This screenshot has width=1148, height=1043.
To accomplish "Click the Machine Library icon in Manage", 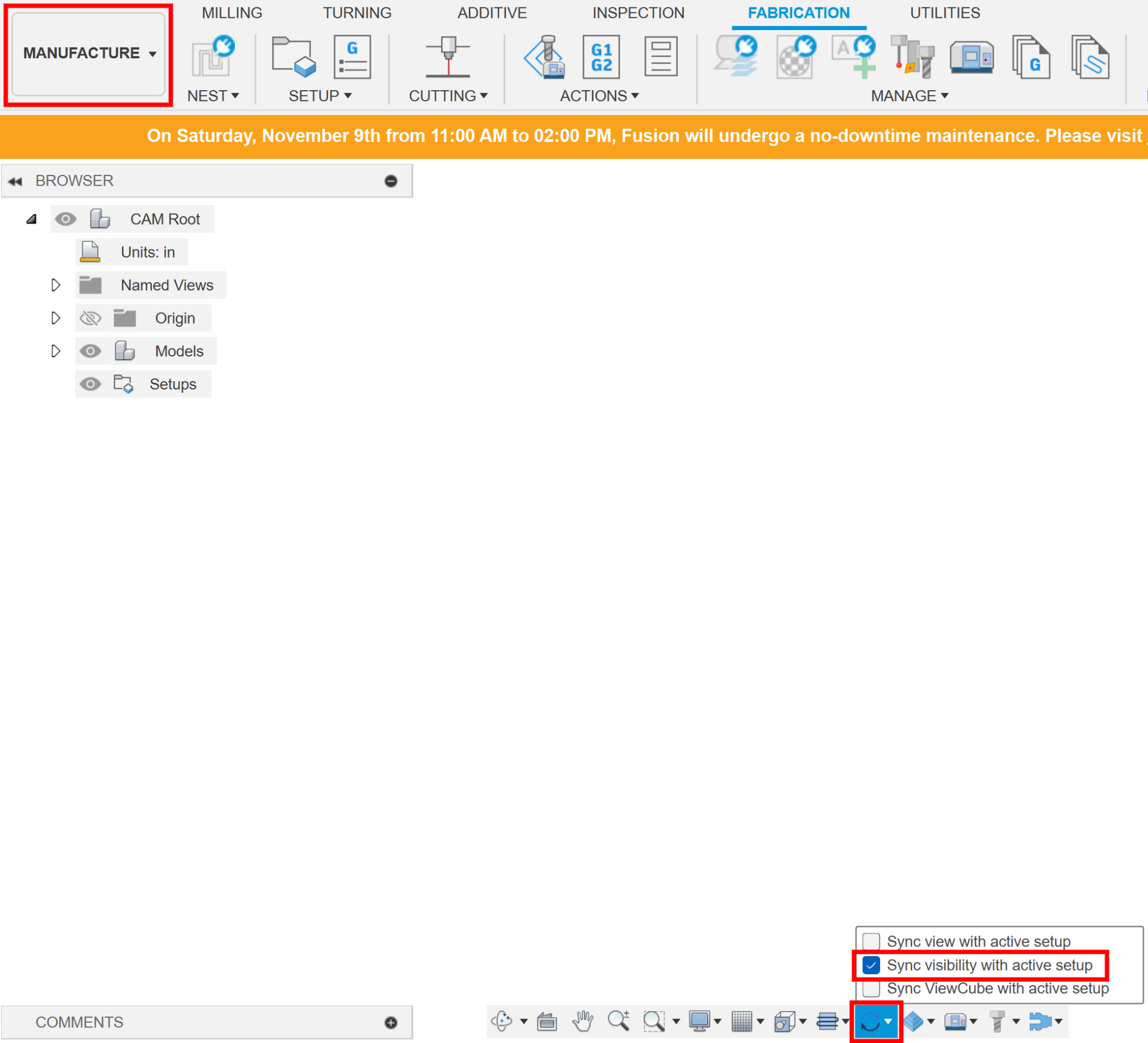I will (x=971, y=57).
